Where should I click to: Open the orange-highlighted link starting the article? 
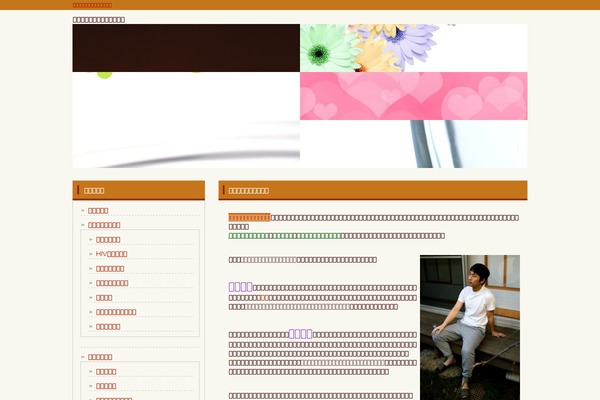249,218
